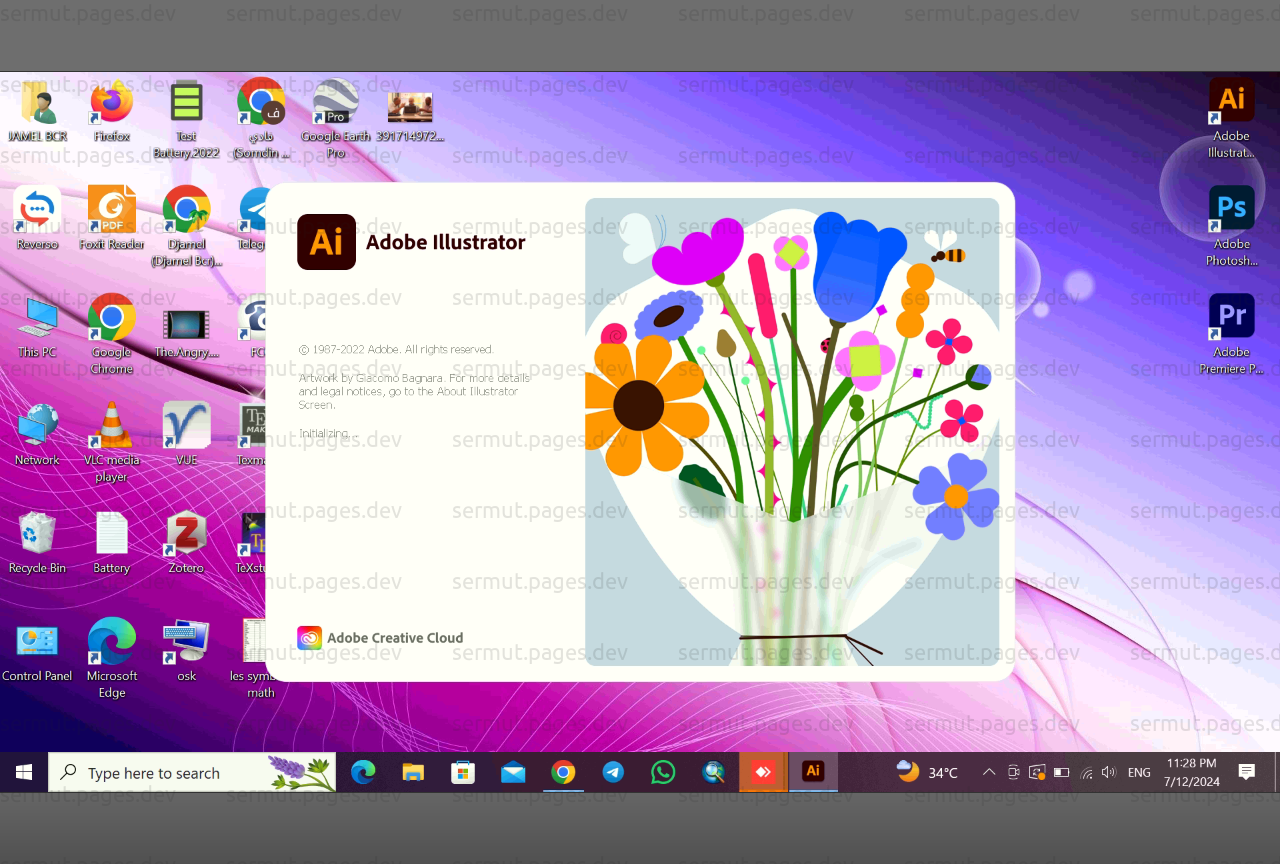Image resolution: width=1280 pixels, height=864 pixels.
Task: Toggle the Wi-Fi network tray icon
Action: 1086,772
